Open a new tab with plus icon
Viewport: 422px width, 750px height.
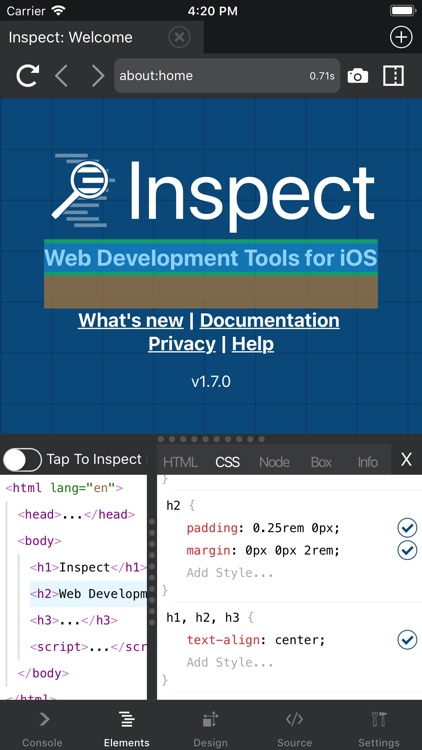pos(401,37)
